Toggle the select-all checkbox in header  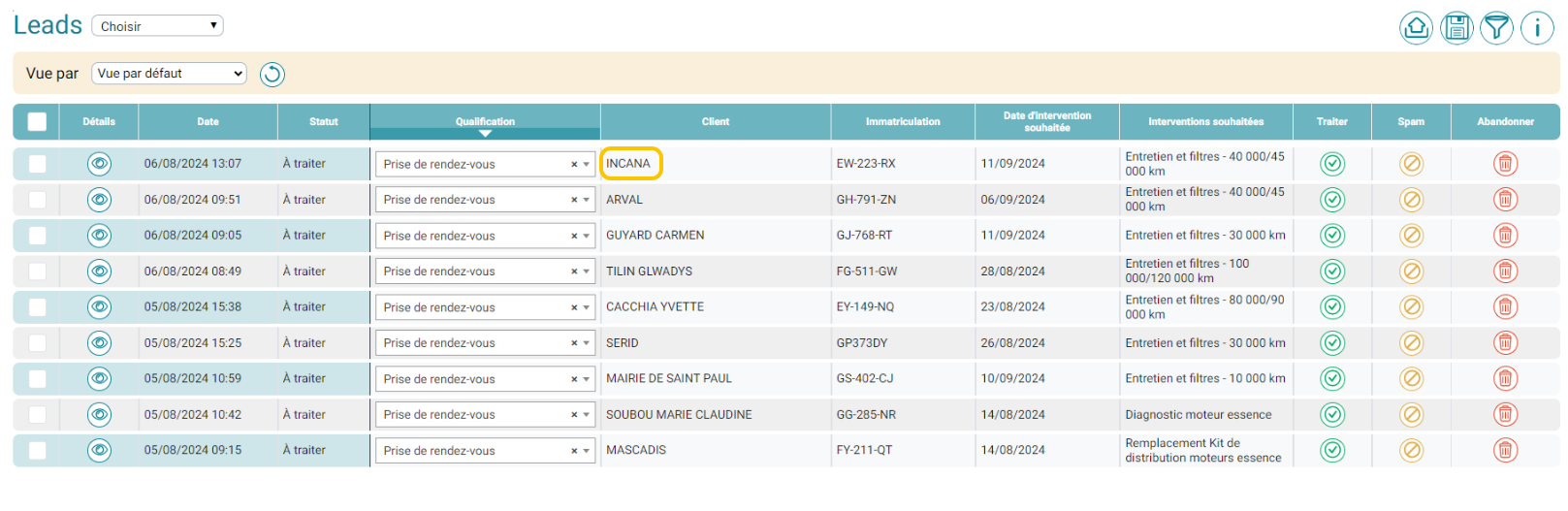tap(37, 122)
